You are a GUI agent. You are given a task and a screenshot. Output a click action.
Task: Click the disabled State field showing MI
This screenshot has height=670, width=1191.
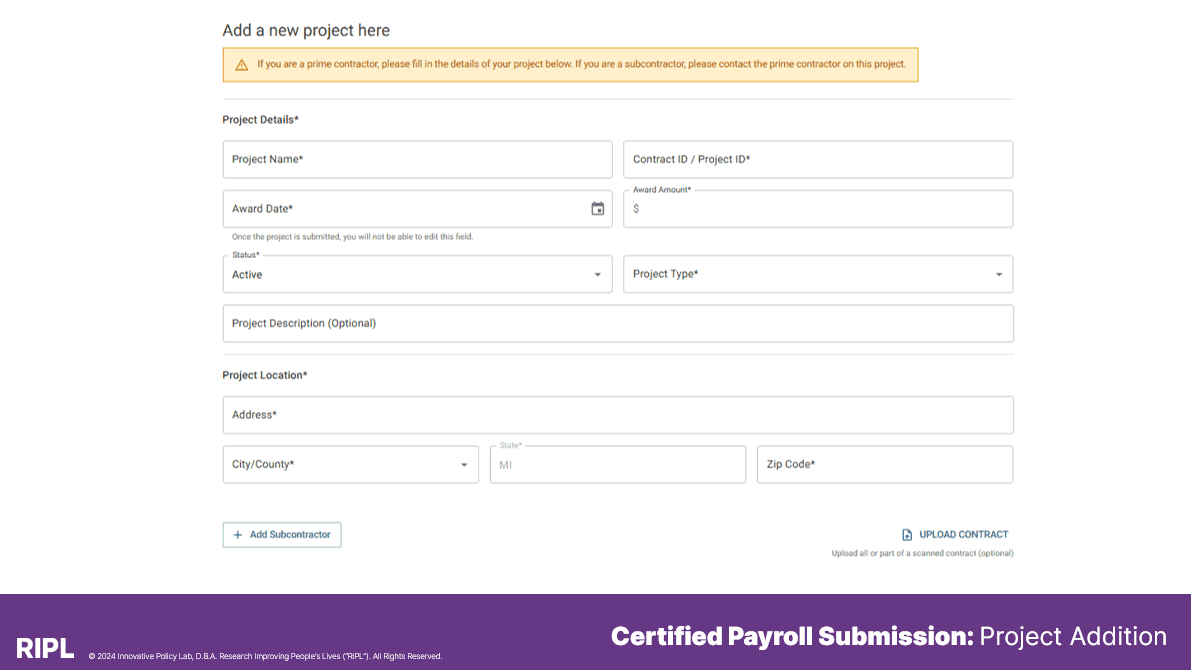(618, 464)
